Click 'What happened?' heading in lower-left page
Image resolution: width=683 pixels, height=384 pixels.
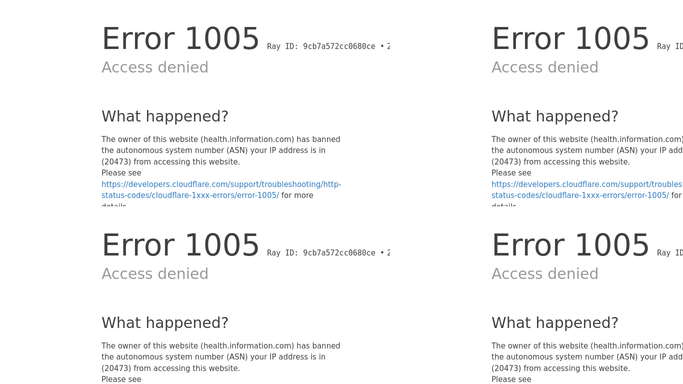click(165, 323)
